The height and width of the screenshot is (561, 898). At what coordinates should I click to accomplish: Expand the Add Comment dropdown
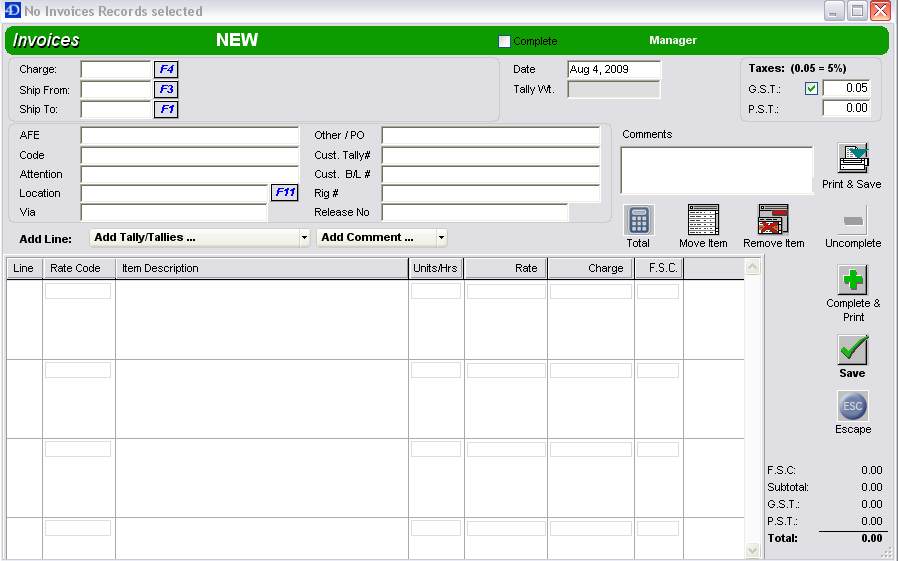point(382,238)
